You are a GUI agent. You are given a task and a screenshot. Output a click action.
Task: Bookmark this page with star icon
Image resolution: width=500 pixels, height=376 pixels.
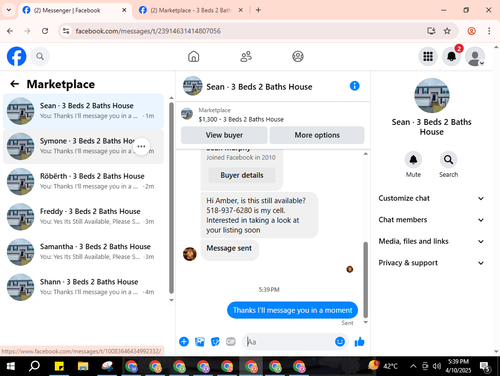point(447,31)
